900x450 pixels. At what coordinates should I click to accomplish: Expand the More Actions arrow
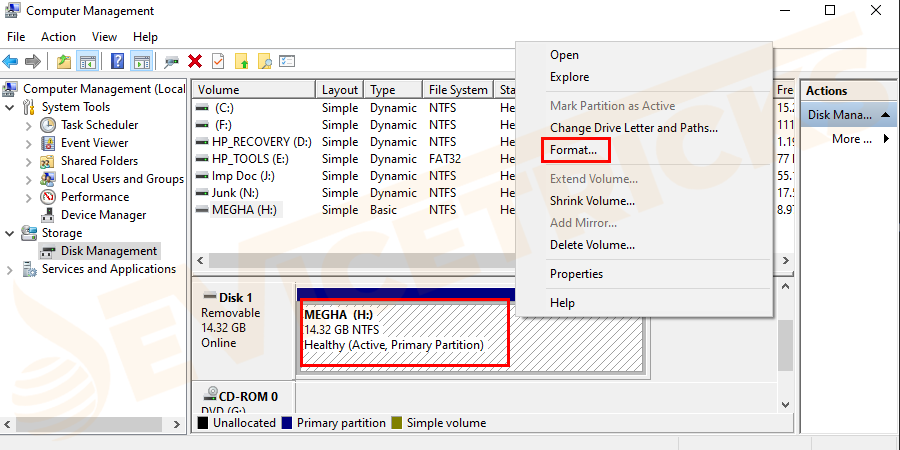[886, 138]
